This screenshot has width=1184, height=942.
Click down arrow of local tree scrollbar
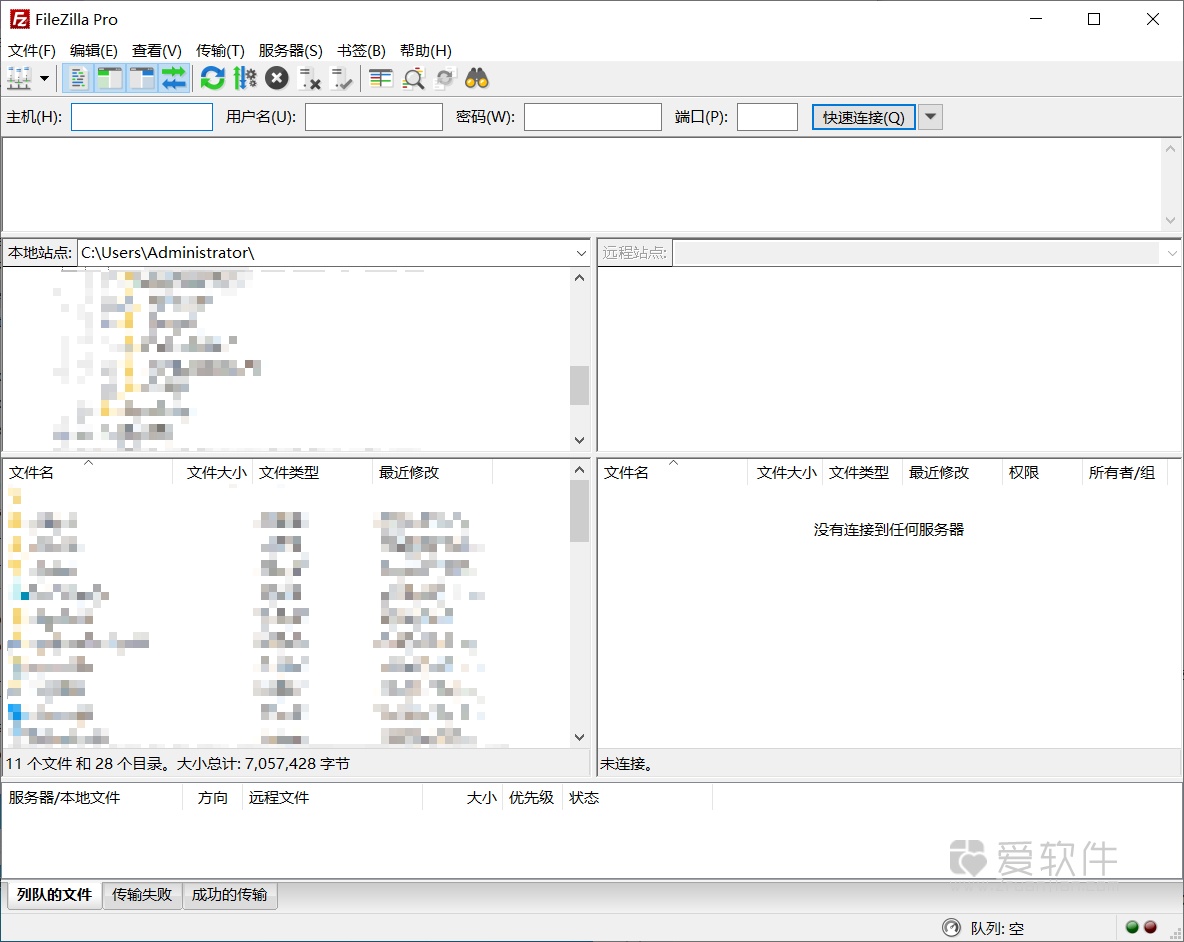[x=579, y=440]
